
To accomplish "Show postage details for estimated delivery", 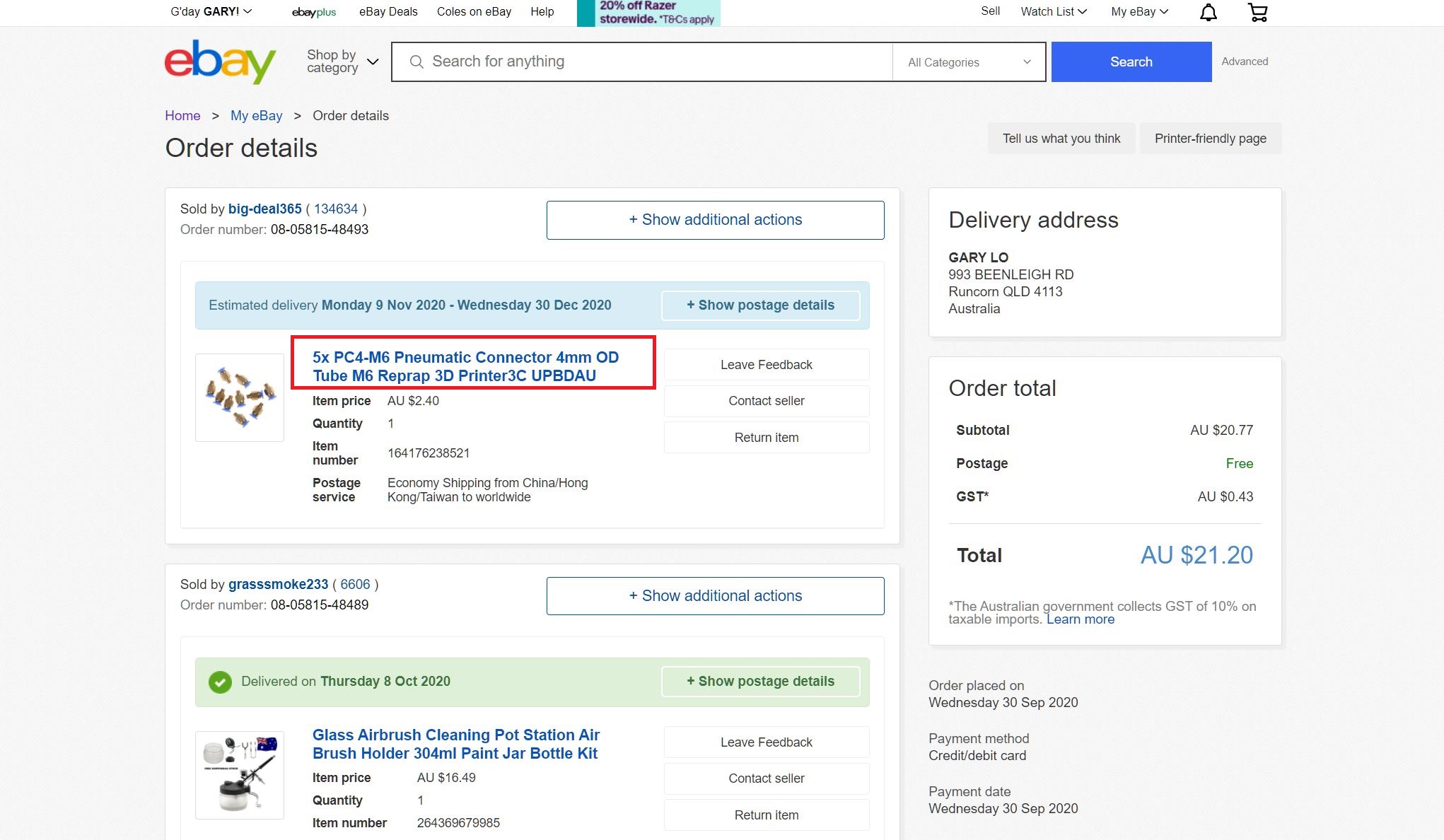I will pos(760,305).
